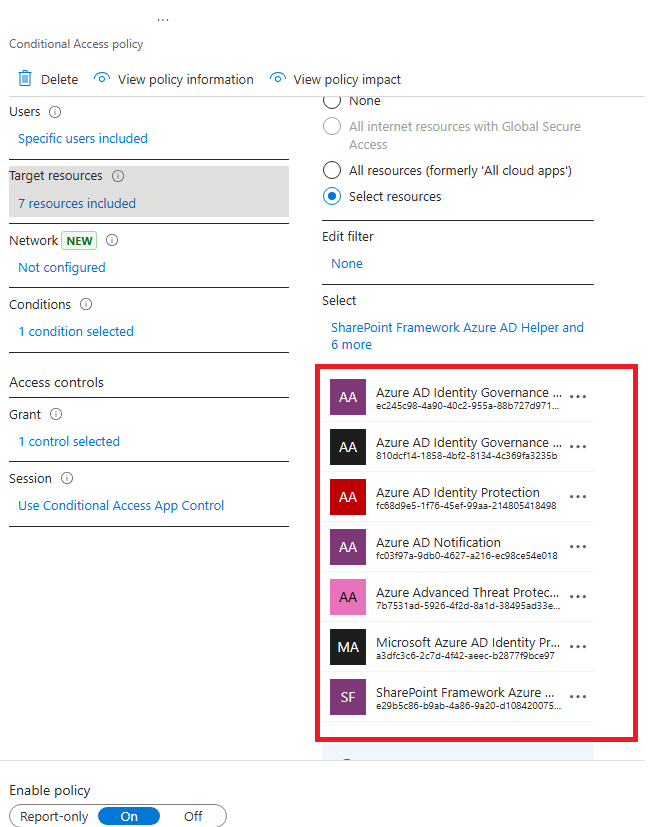Click None under Edit filter
The height and width of the screenshot is (827, 649).
[x=347, y=263]
